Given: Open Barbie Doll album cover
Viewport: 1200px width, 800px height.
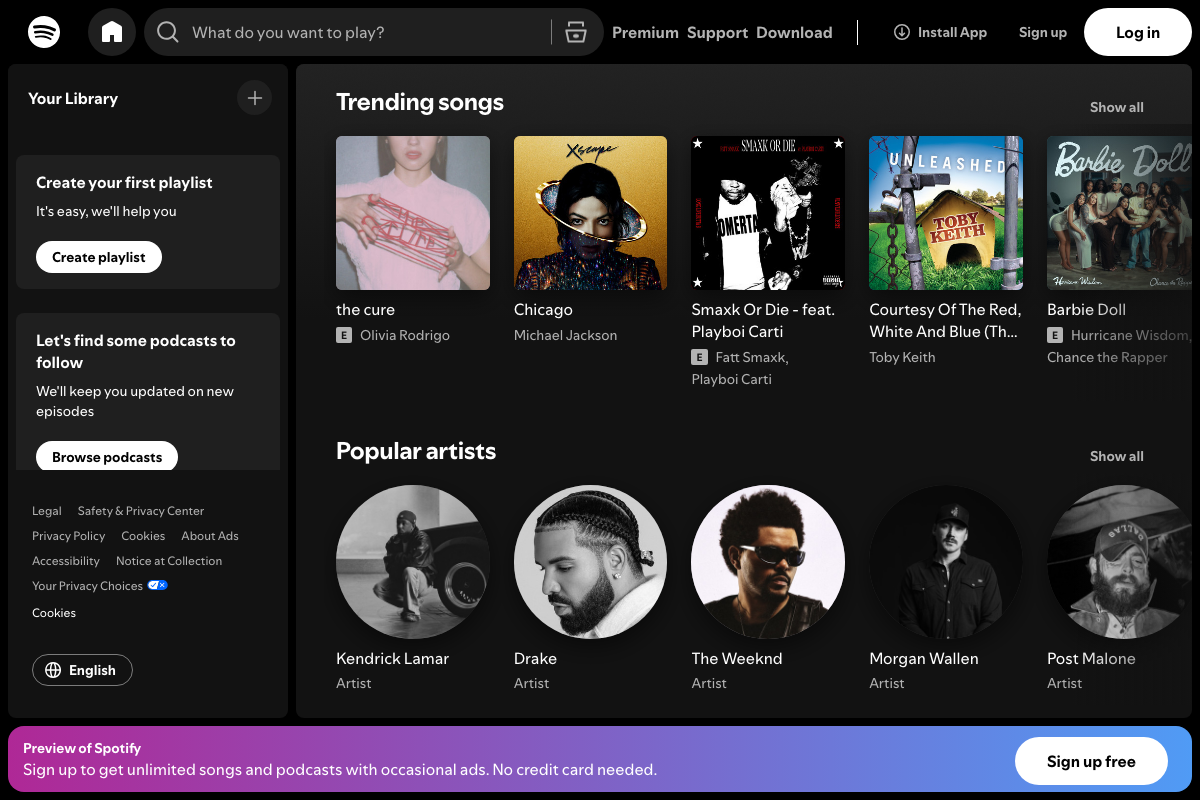Looking at the screenshot, I should [1119, 213].
